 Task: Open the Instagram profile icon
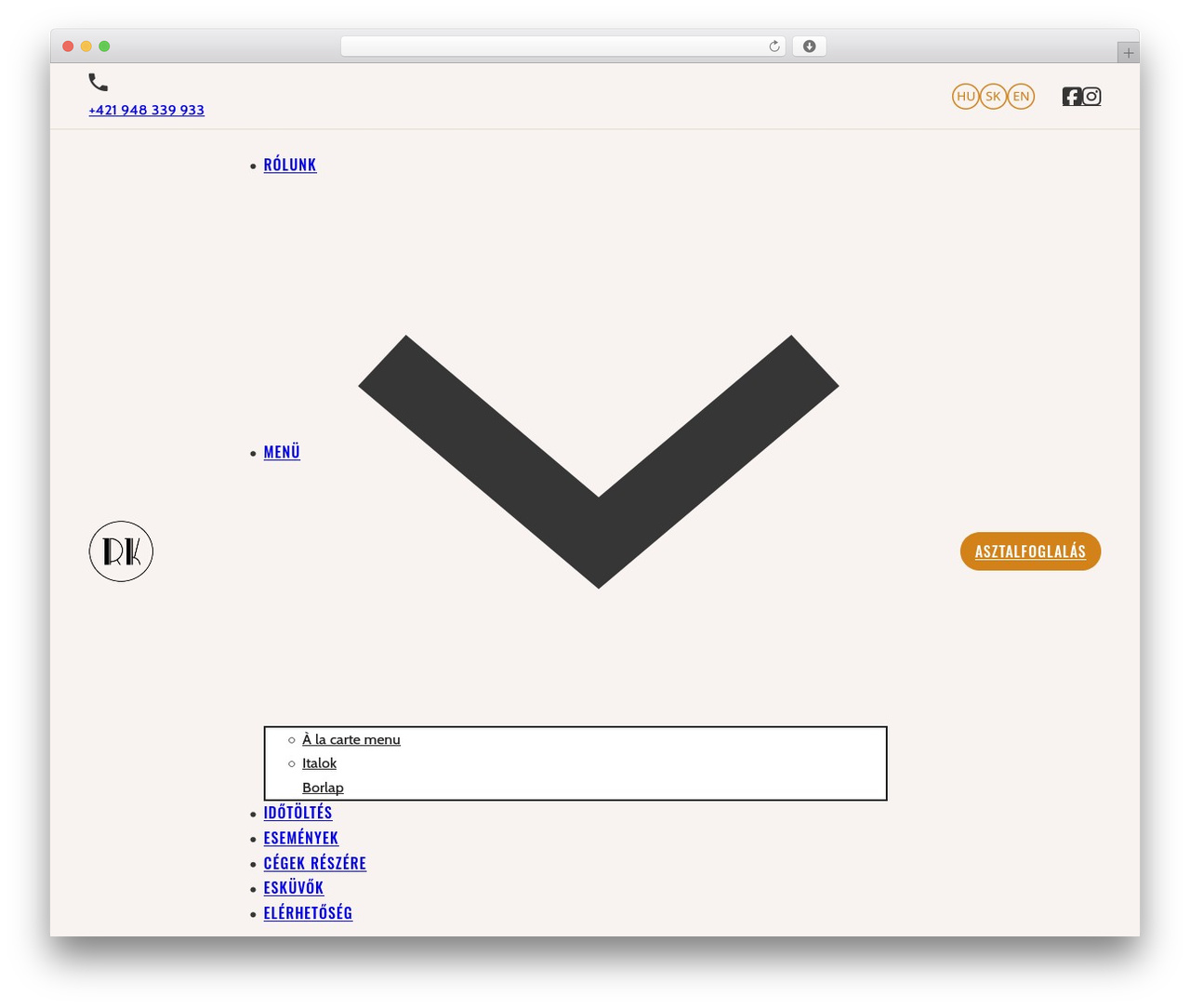click(x=1092, y=96)
